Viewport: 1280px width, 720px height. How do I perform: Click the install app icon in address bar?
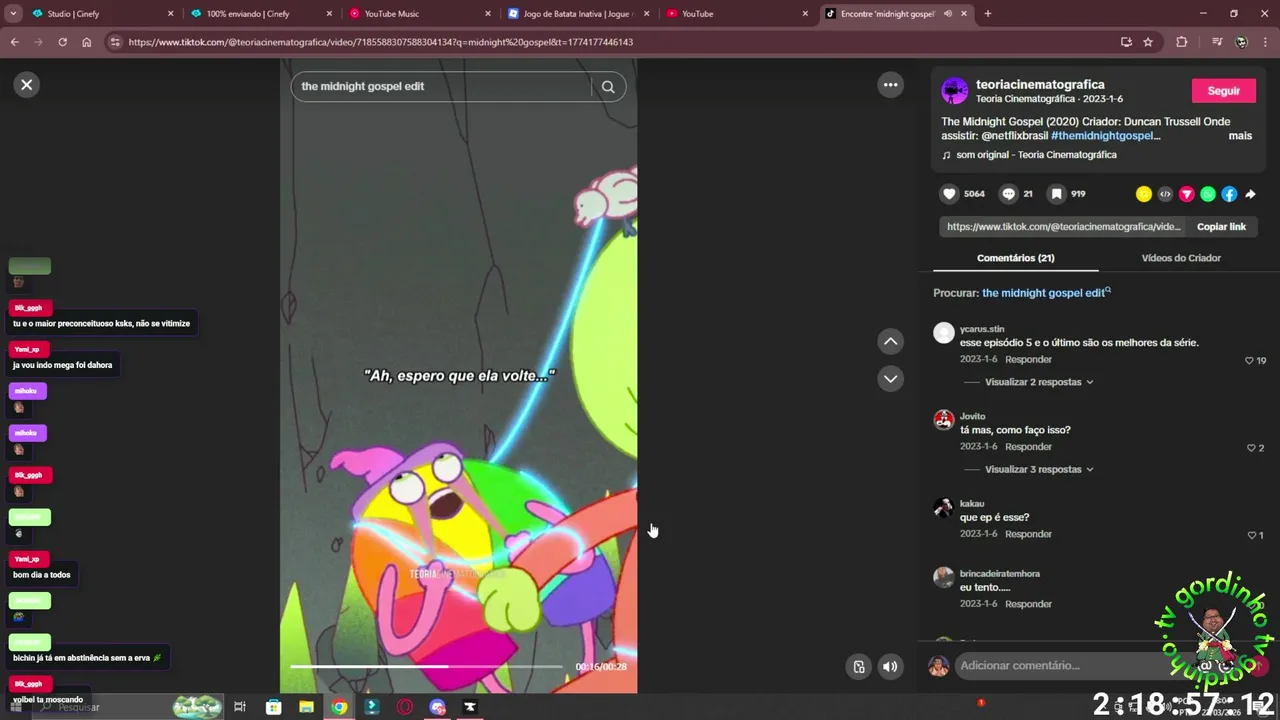click(1126, 42)
